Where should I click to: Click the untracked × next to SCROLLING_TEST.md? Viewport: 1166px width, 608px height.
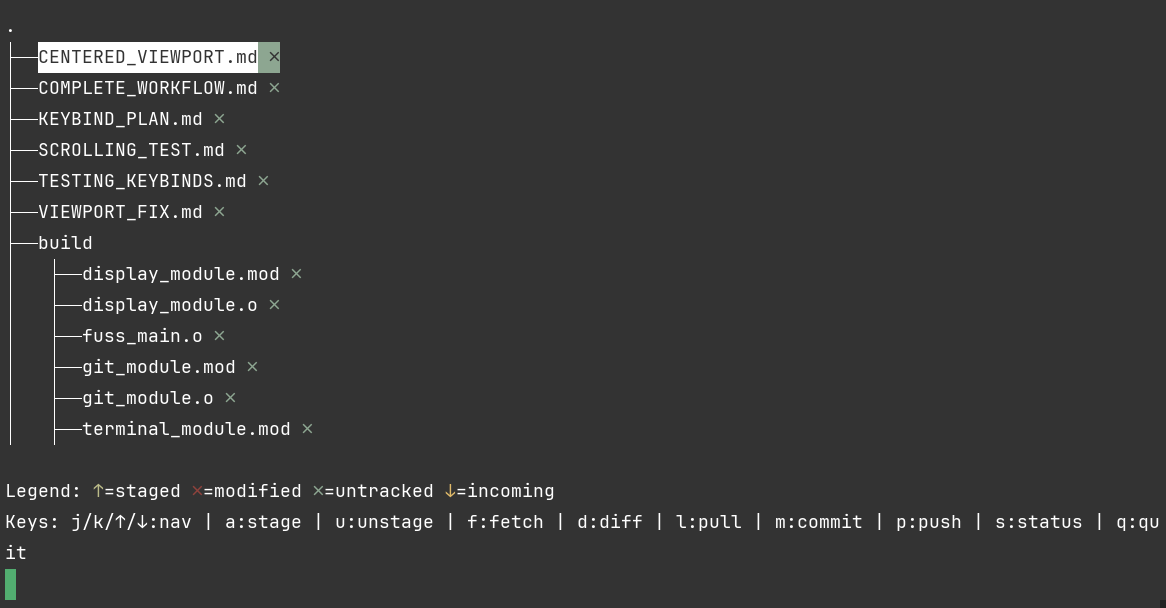point(241,150)
